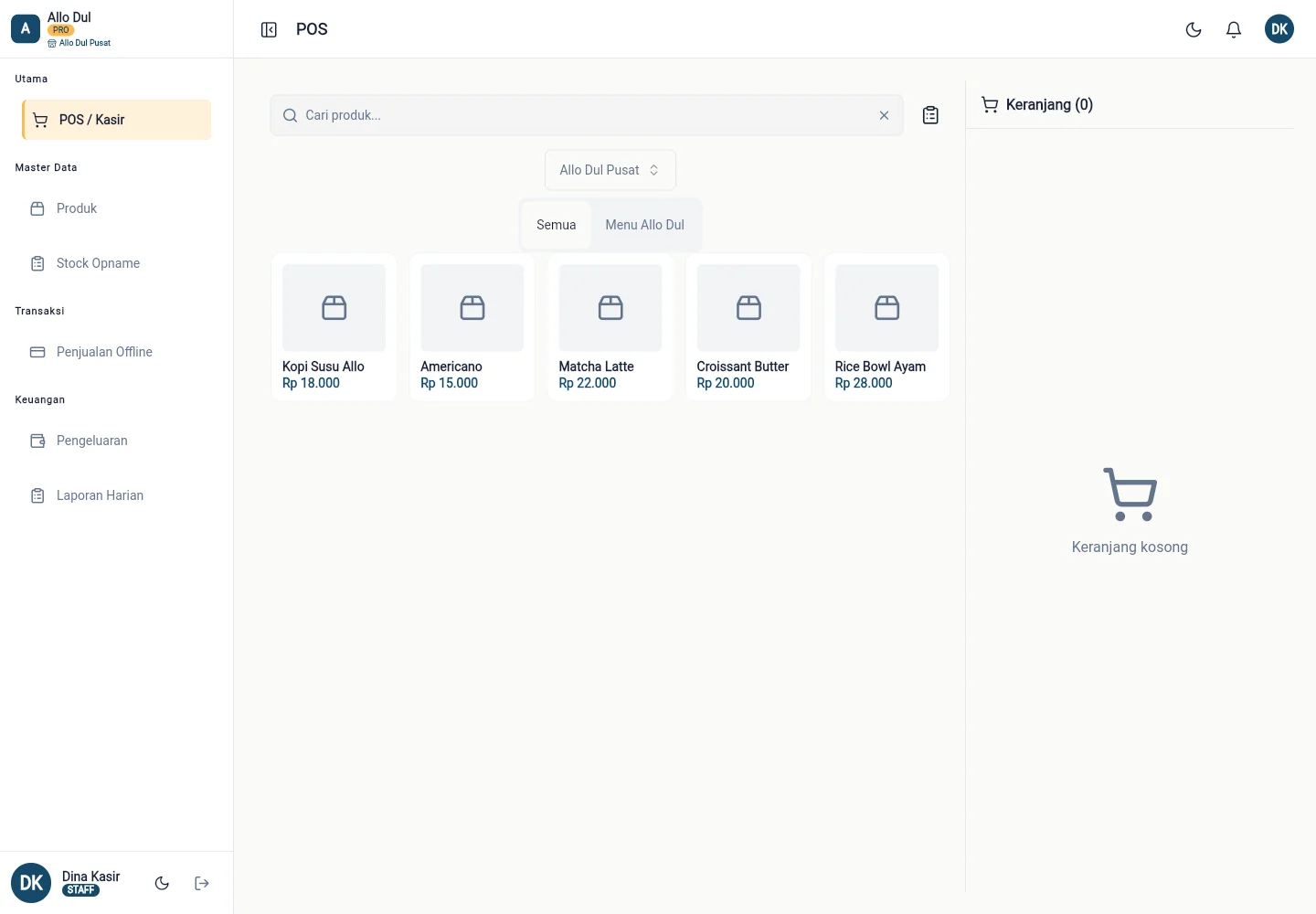Click the Dina Kasir user name

(x=91, y=877)
